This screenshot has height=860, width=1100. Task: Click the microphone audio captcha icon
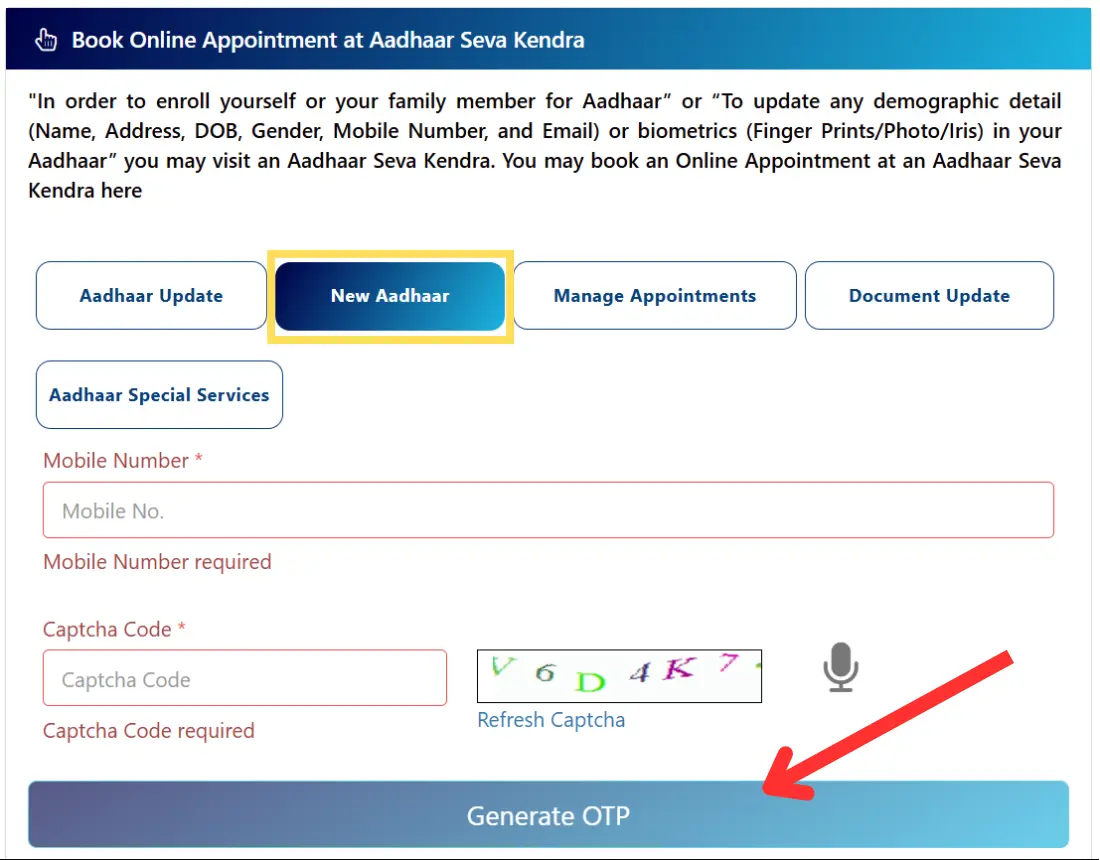[840, 667]
